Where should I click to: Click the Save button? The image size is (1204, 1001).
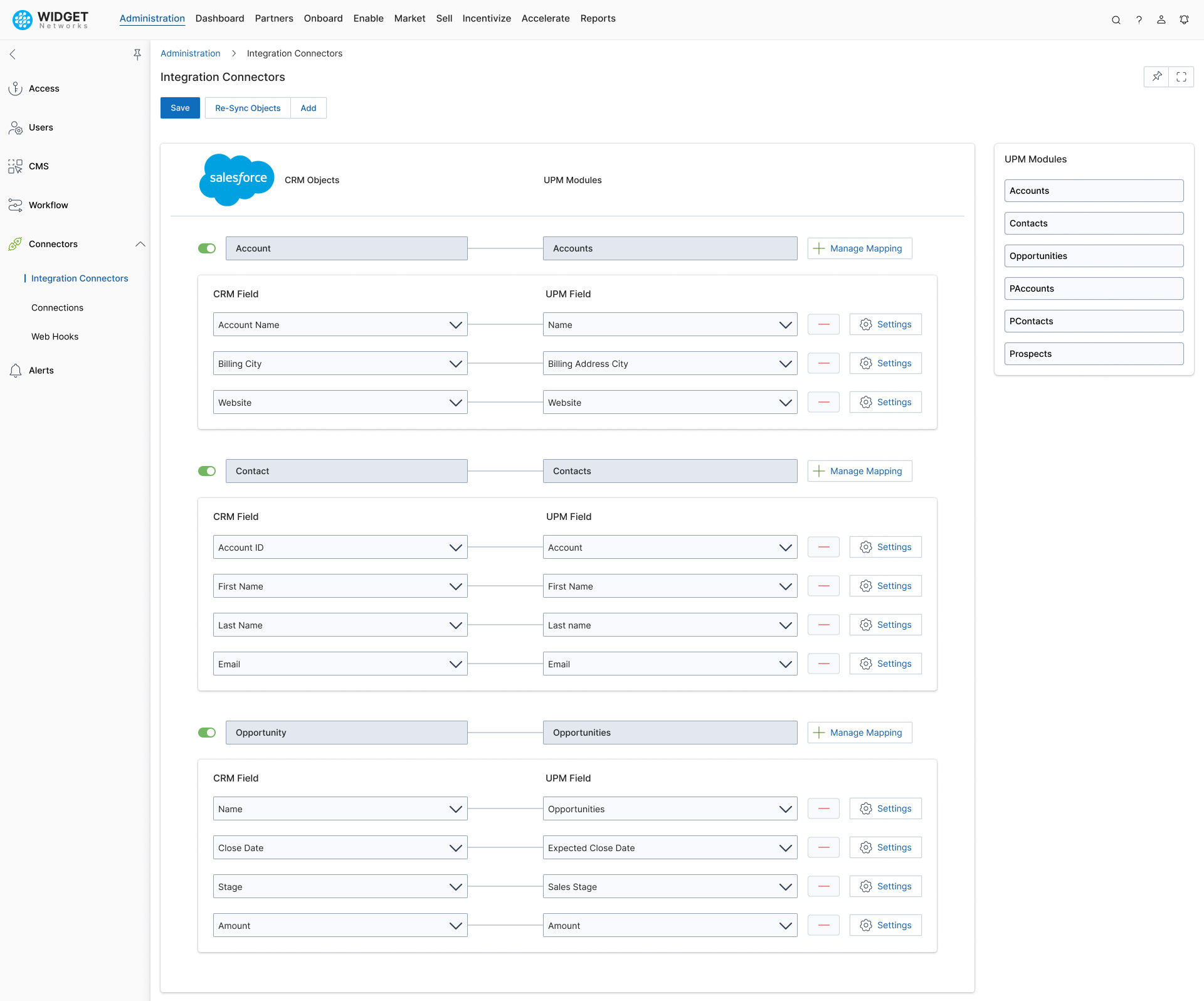(x=180, y=108)
